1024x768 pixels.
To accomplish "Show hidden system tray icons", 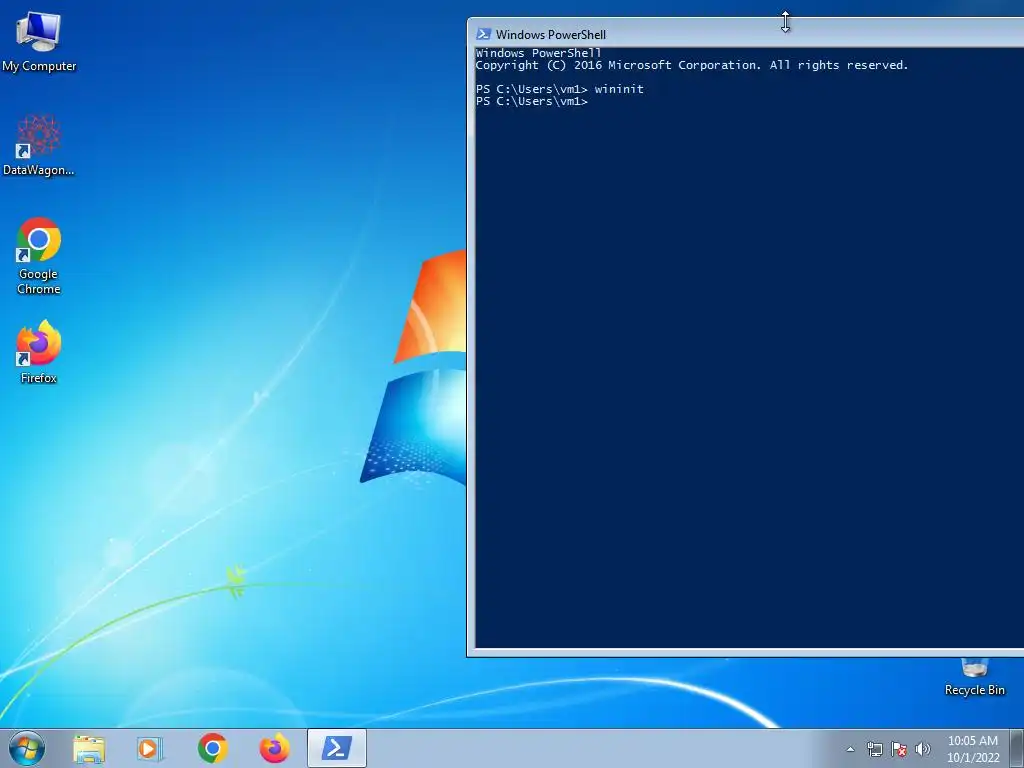I will coord(850,749).
